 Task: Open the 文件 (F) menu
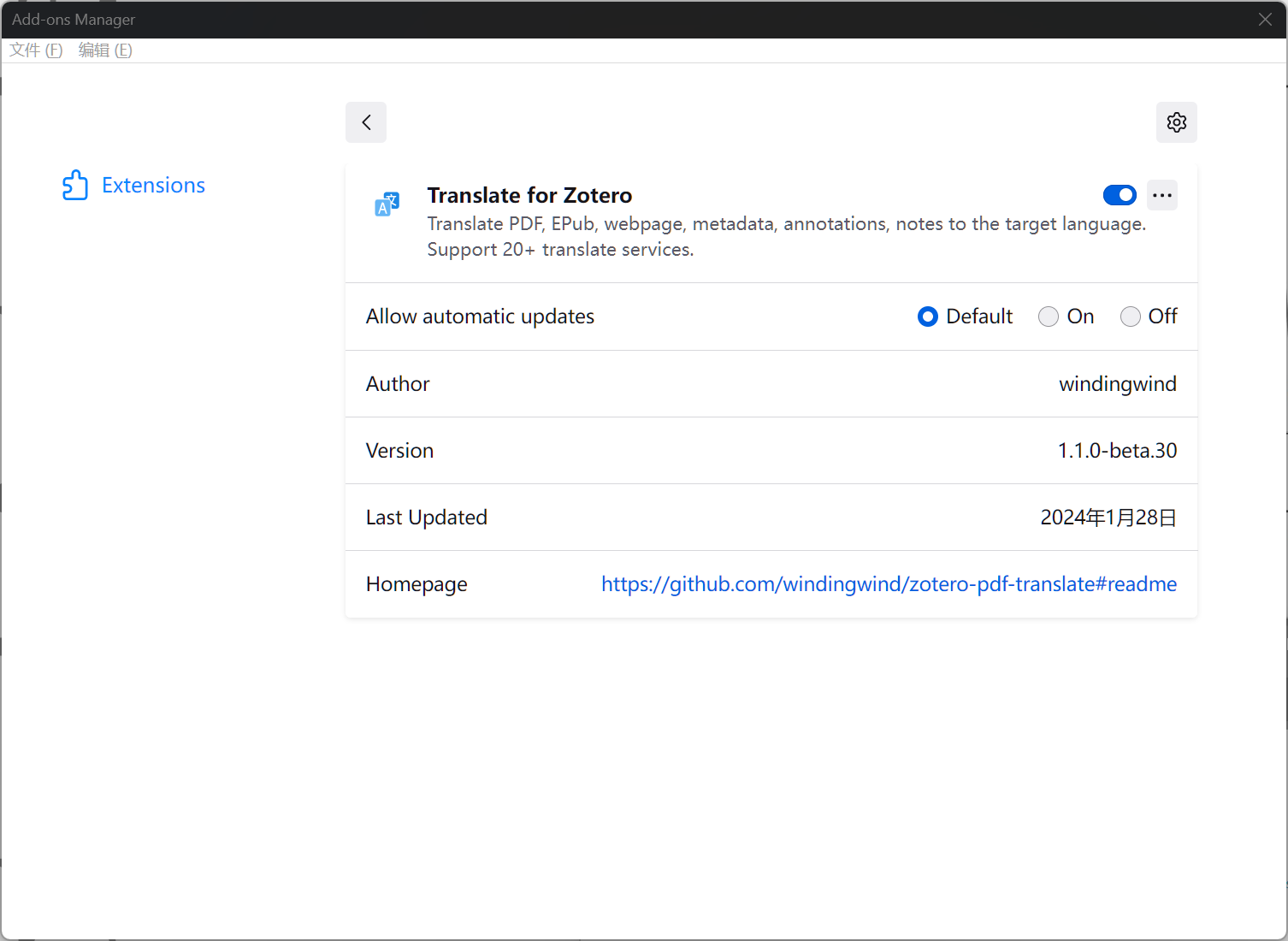click(36, 50)
